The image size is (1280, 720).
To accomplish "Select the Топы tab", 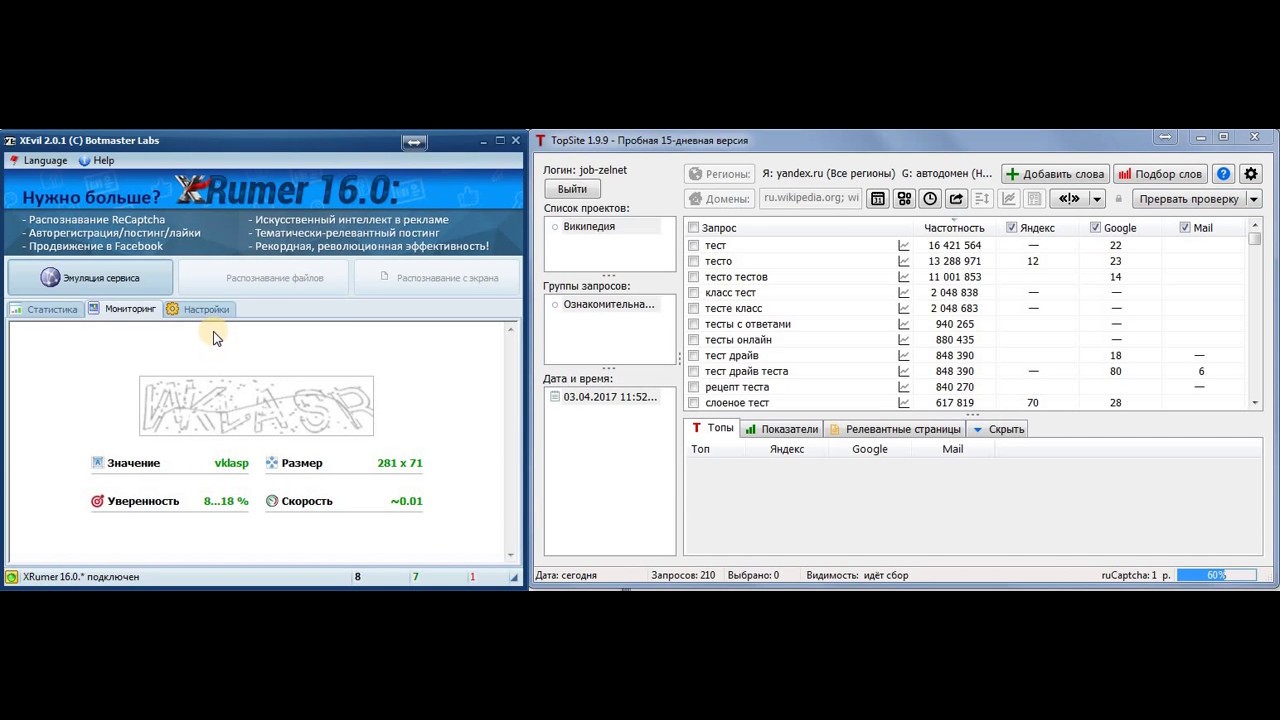I will coord(712,428).
